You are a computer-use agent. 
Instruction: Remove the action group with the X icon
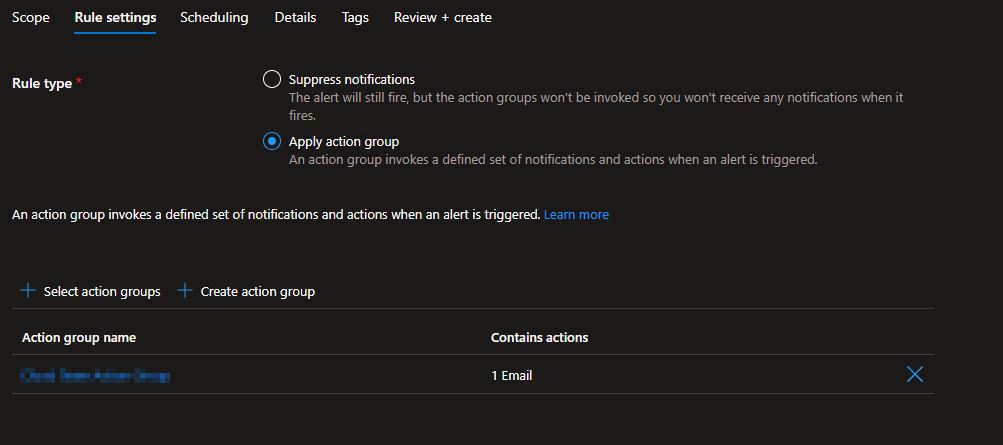tap(915, 375)
